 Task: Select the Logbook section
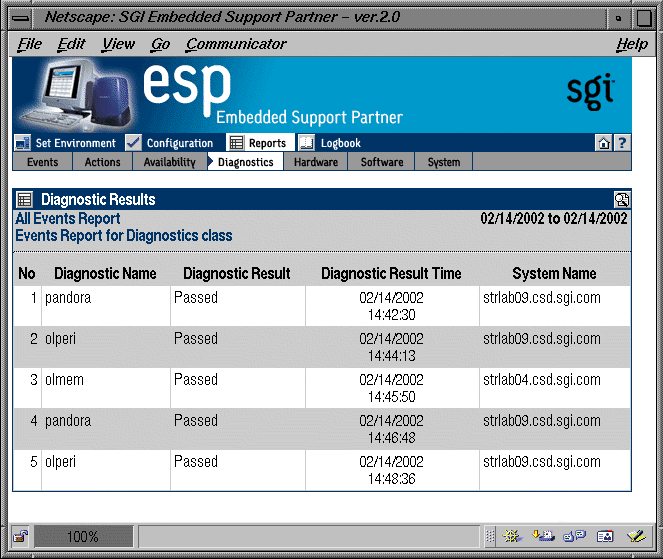340,143
